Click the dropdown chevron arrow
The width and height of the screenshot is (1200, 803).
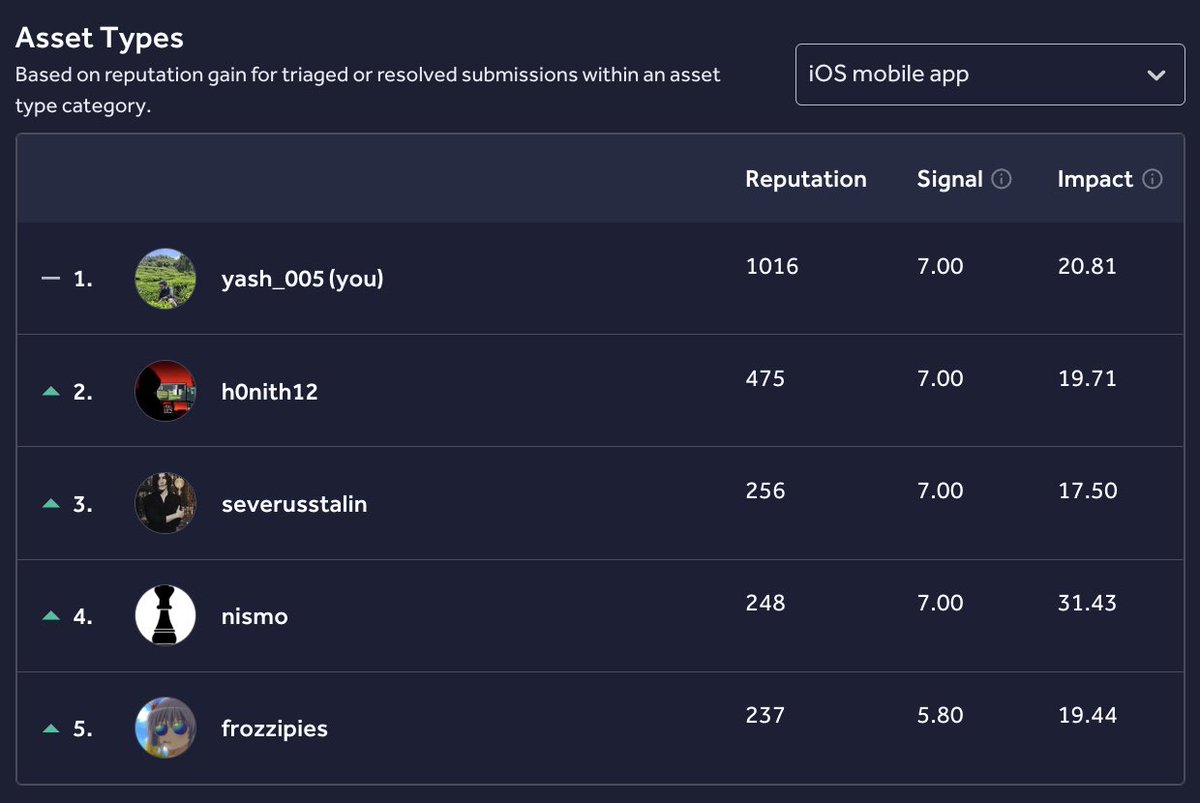click(1156, 76)
